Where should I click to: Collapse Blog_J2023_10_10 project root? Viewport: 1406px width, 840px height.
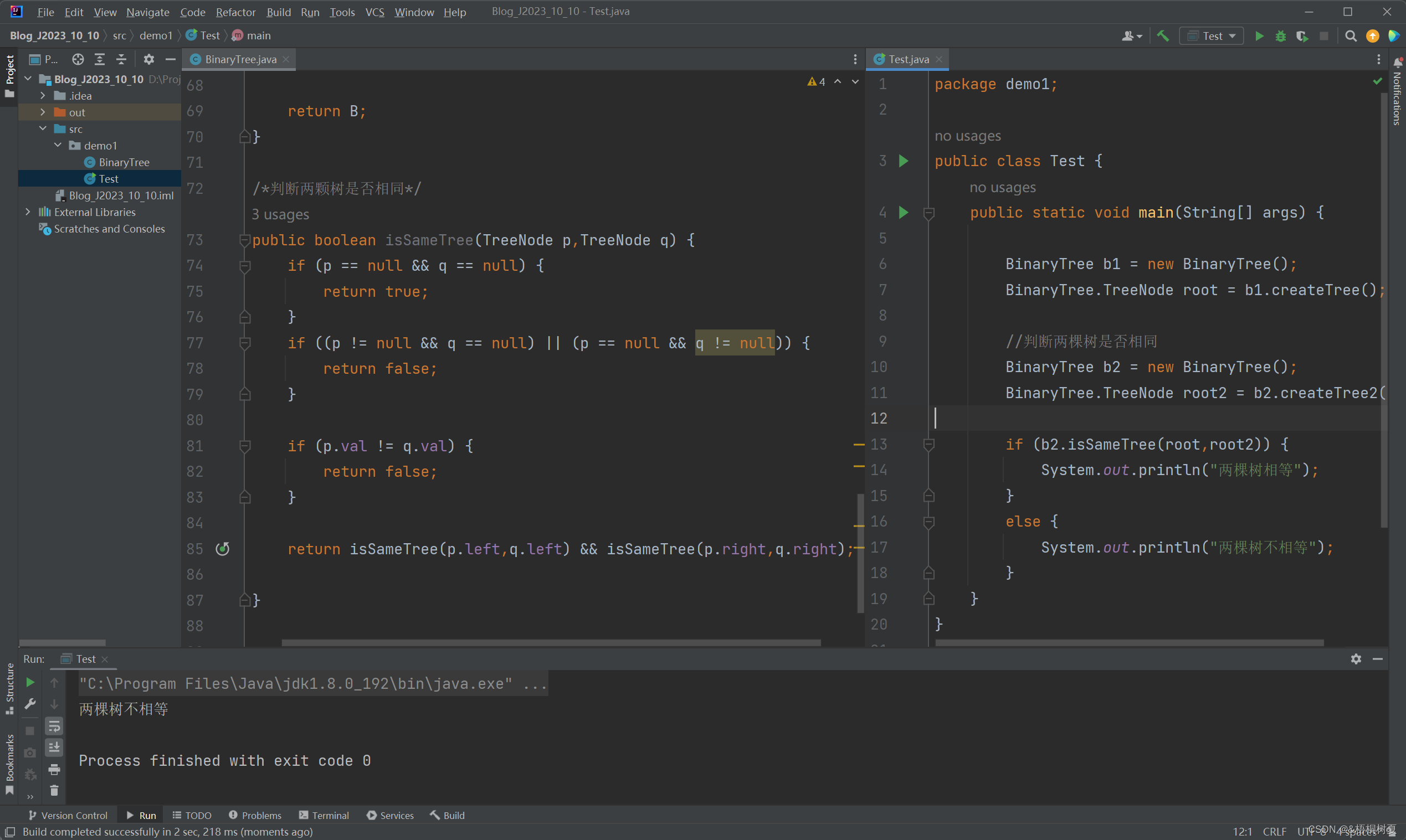28,79
